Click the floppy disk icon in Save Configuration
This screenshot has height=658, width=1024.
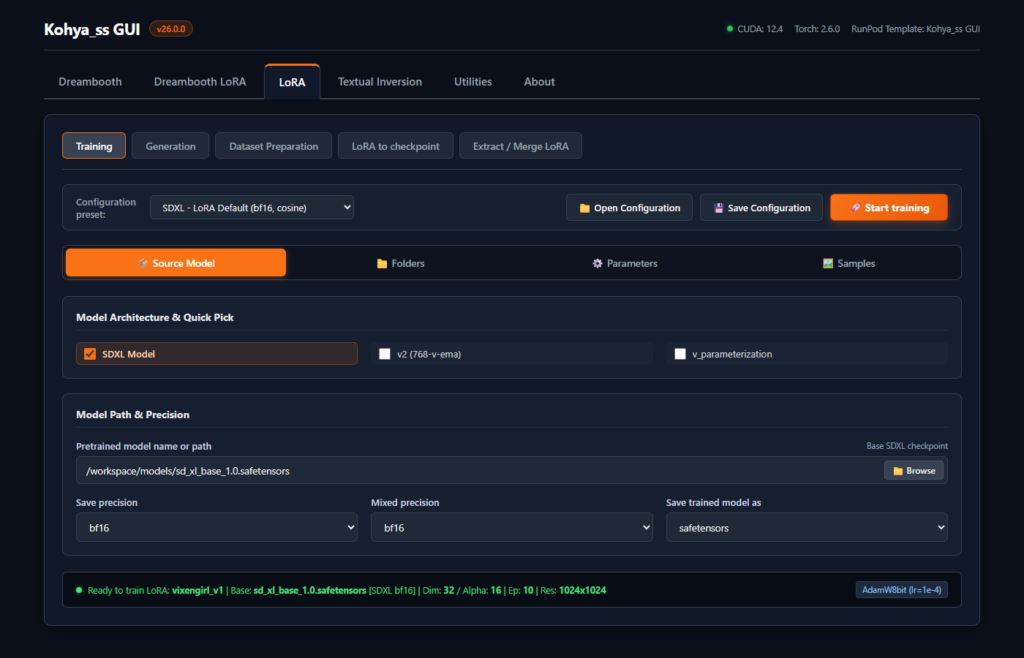(718, 208)
